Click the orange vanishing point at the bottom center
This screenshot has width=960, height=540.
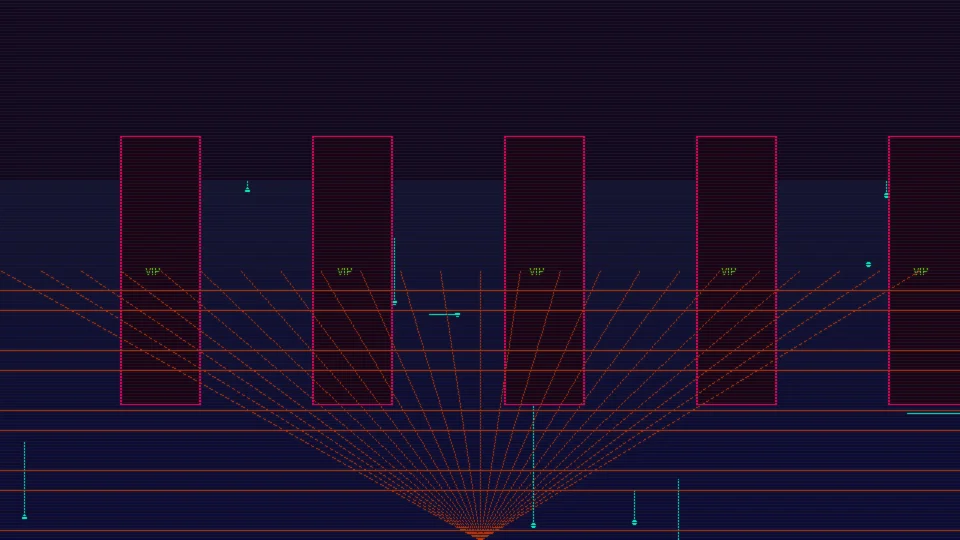(480, 532)
